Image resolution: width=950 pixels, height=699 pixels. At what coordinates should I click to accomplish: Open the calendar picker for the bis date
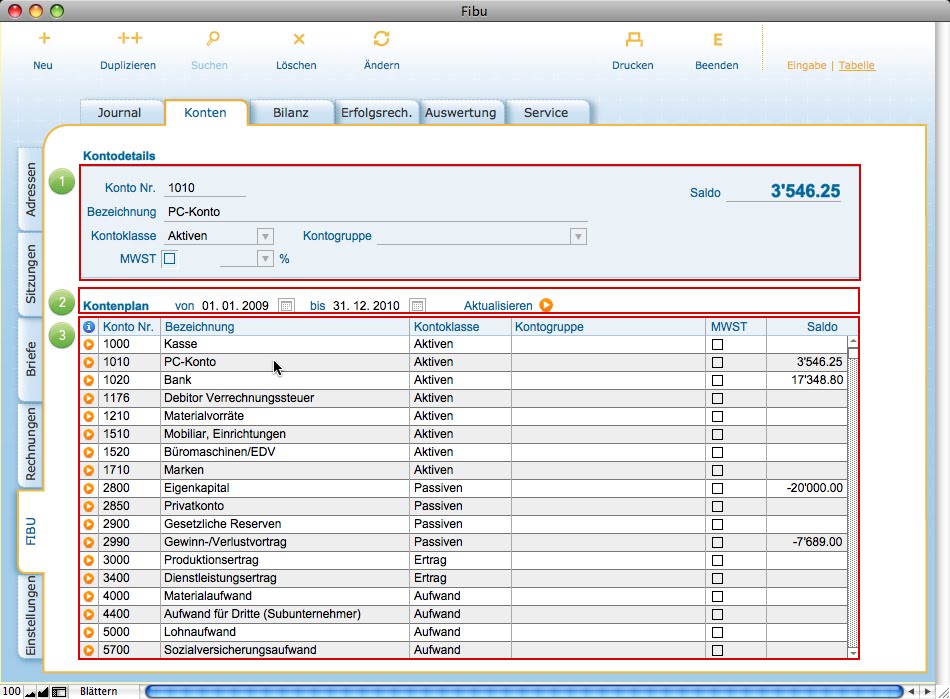(x=417, y=305)
